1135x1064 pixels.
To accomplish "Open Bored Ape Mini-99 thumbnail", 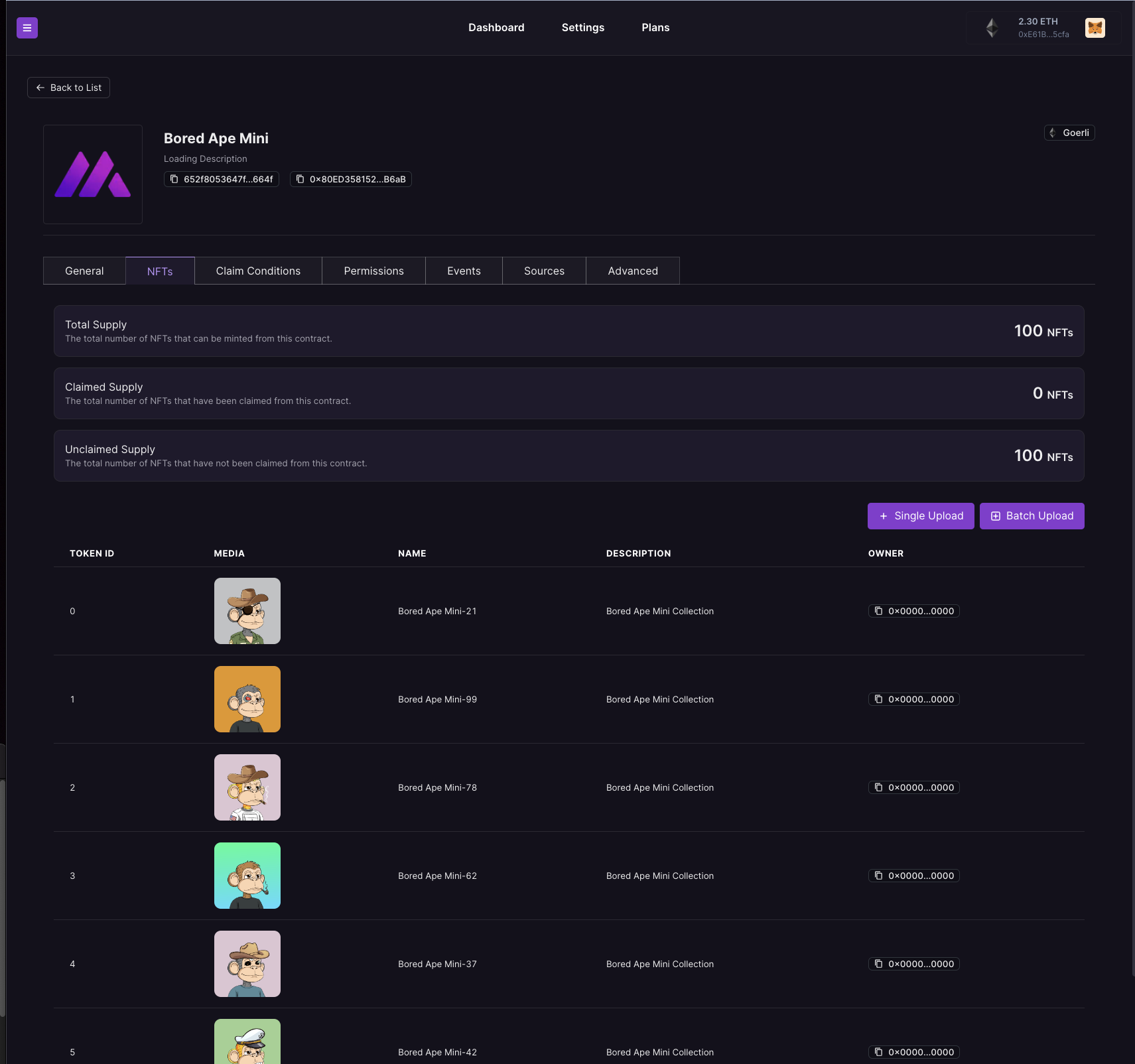I will click(247, 699).
